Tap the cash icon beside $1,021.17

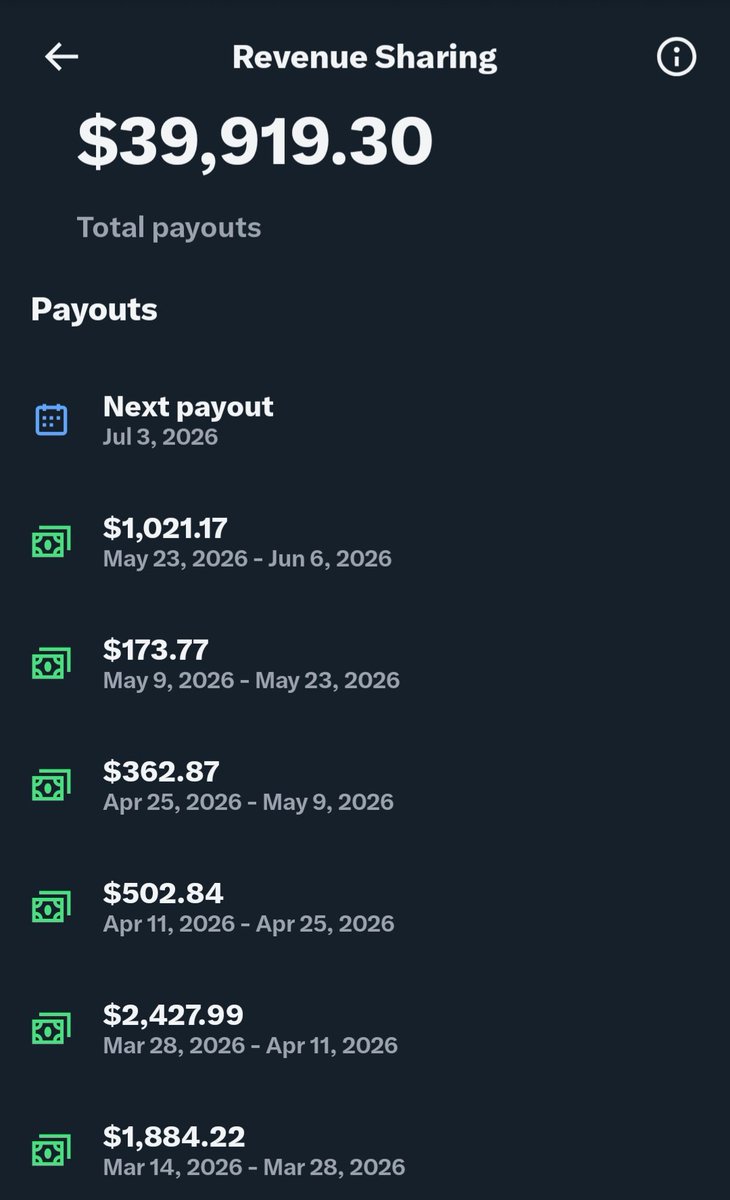tap(51, 542)
